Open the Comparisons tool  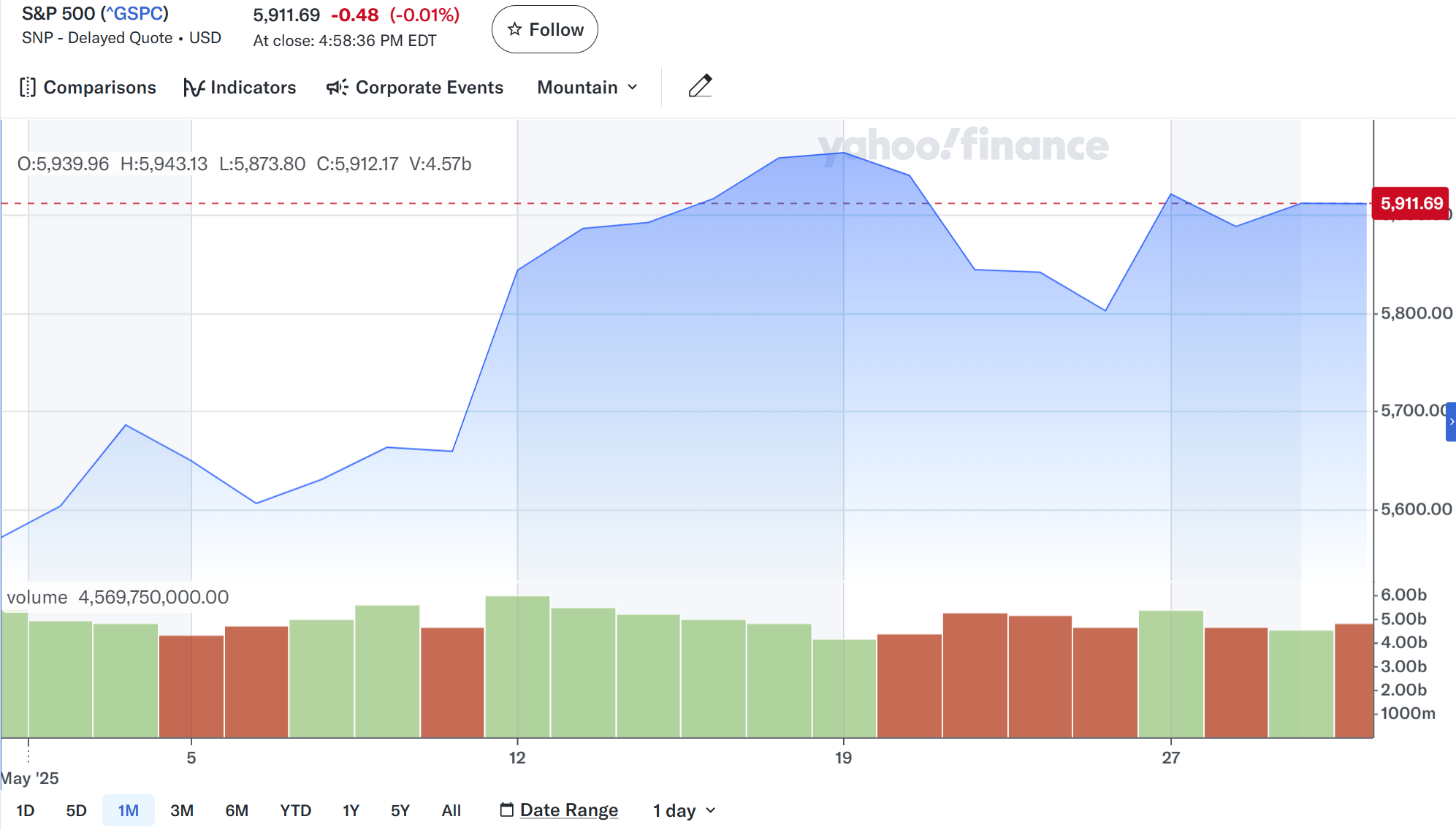[x=88, y=88]
